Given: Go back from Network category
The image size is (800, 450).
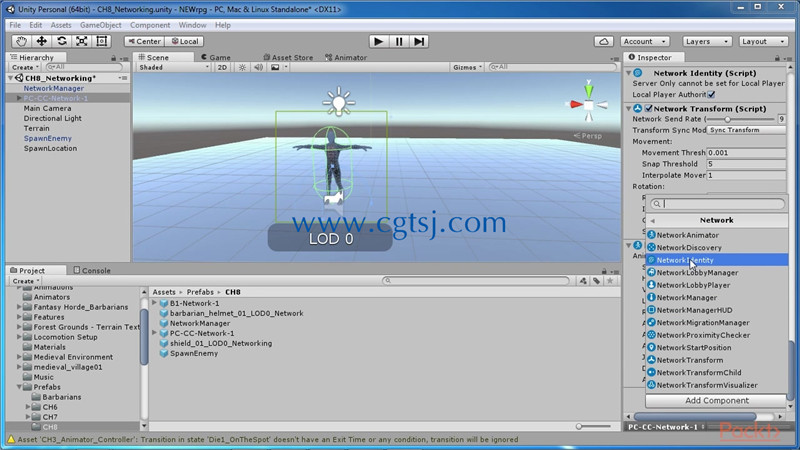Looking at the screenshot, I should tap(653, 220).
